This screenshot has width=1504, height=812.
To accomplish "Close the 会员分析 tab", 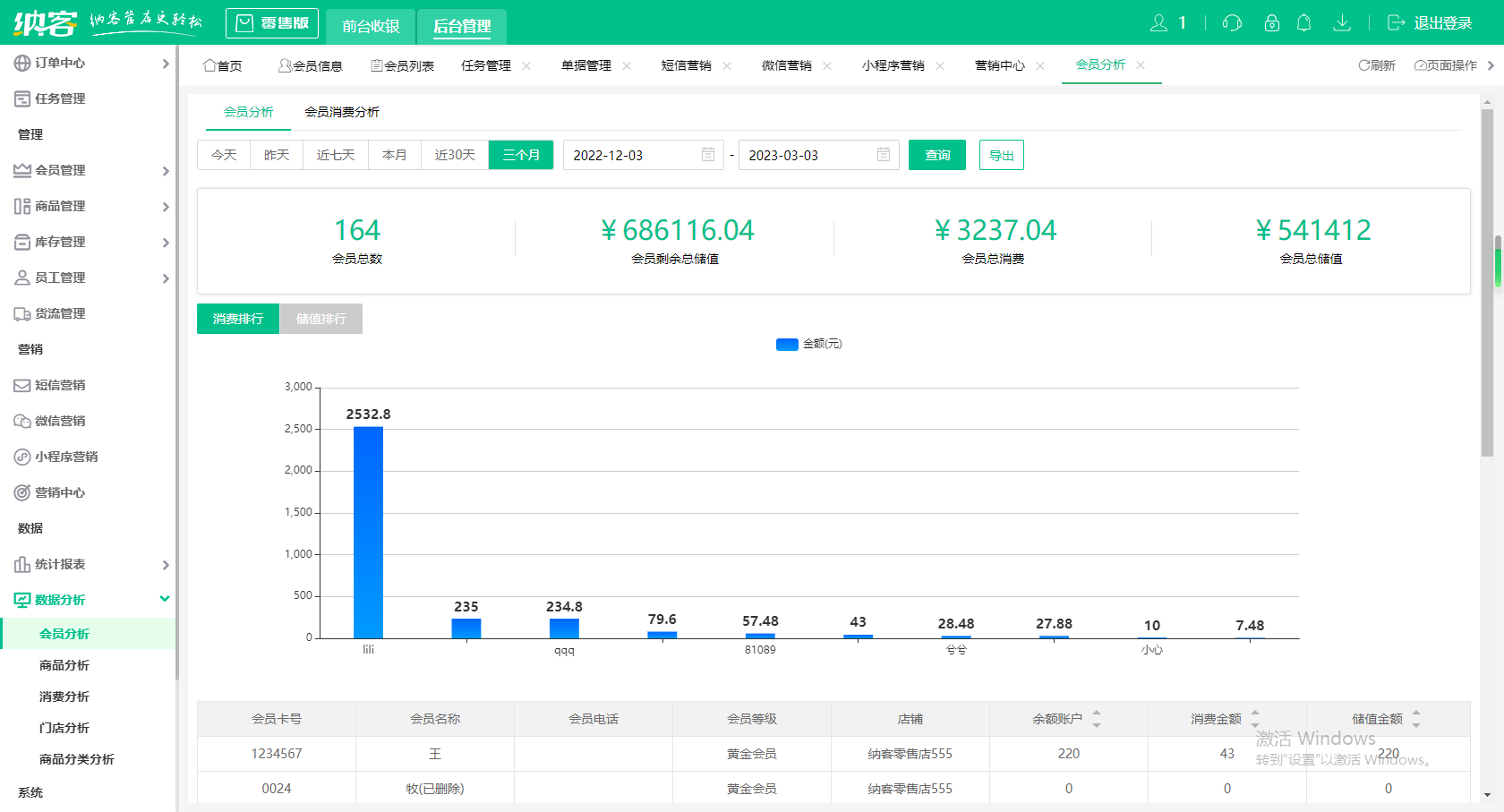I will pos(1141,64).
